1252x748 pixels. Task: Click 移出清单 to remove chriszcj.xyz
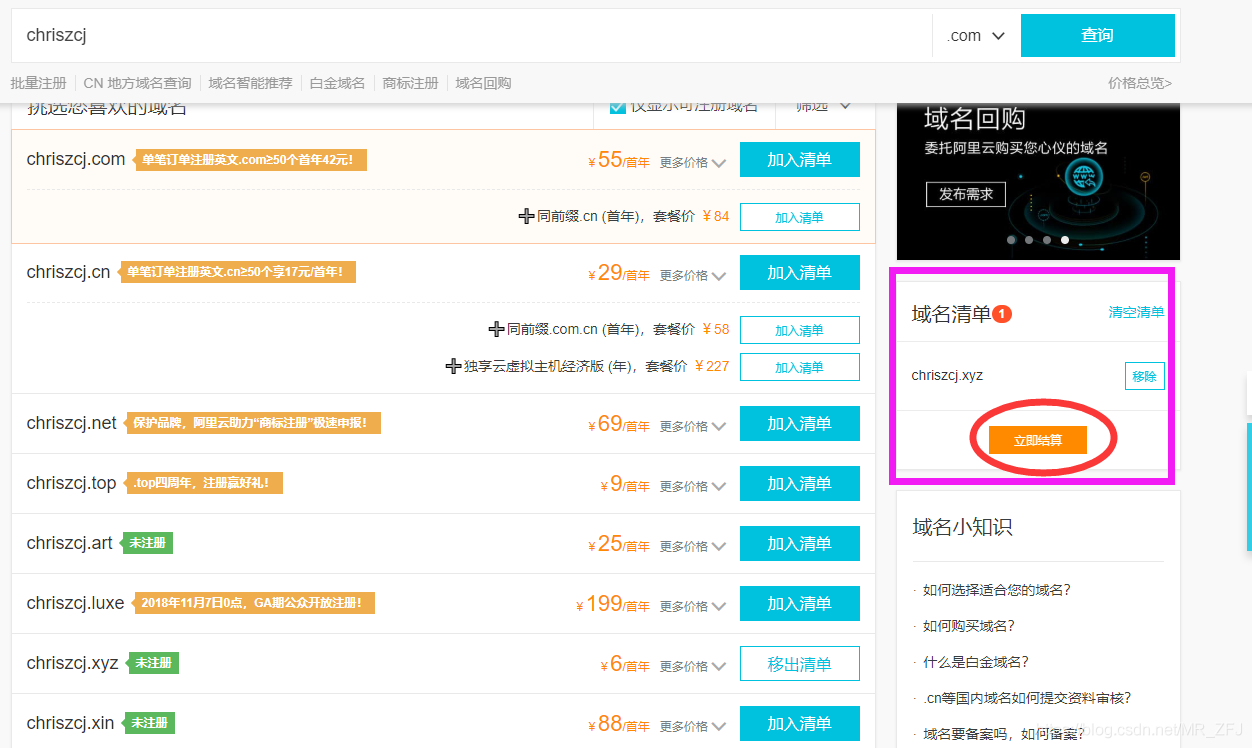coord(799,663)
